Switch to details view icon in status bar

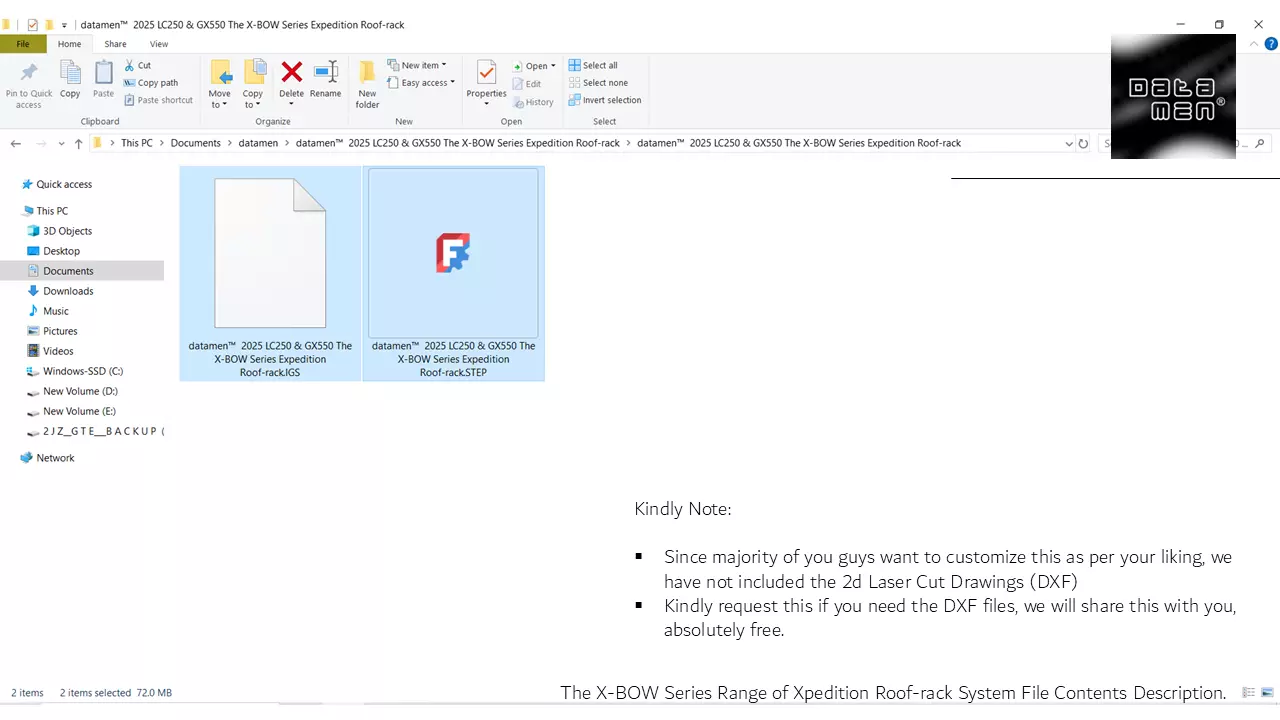(1248, 692)
